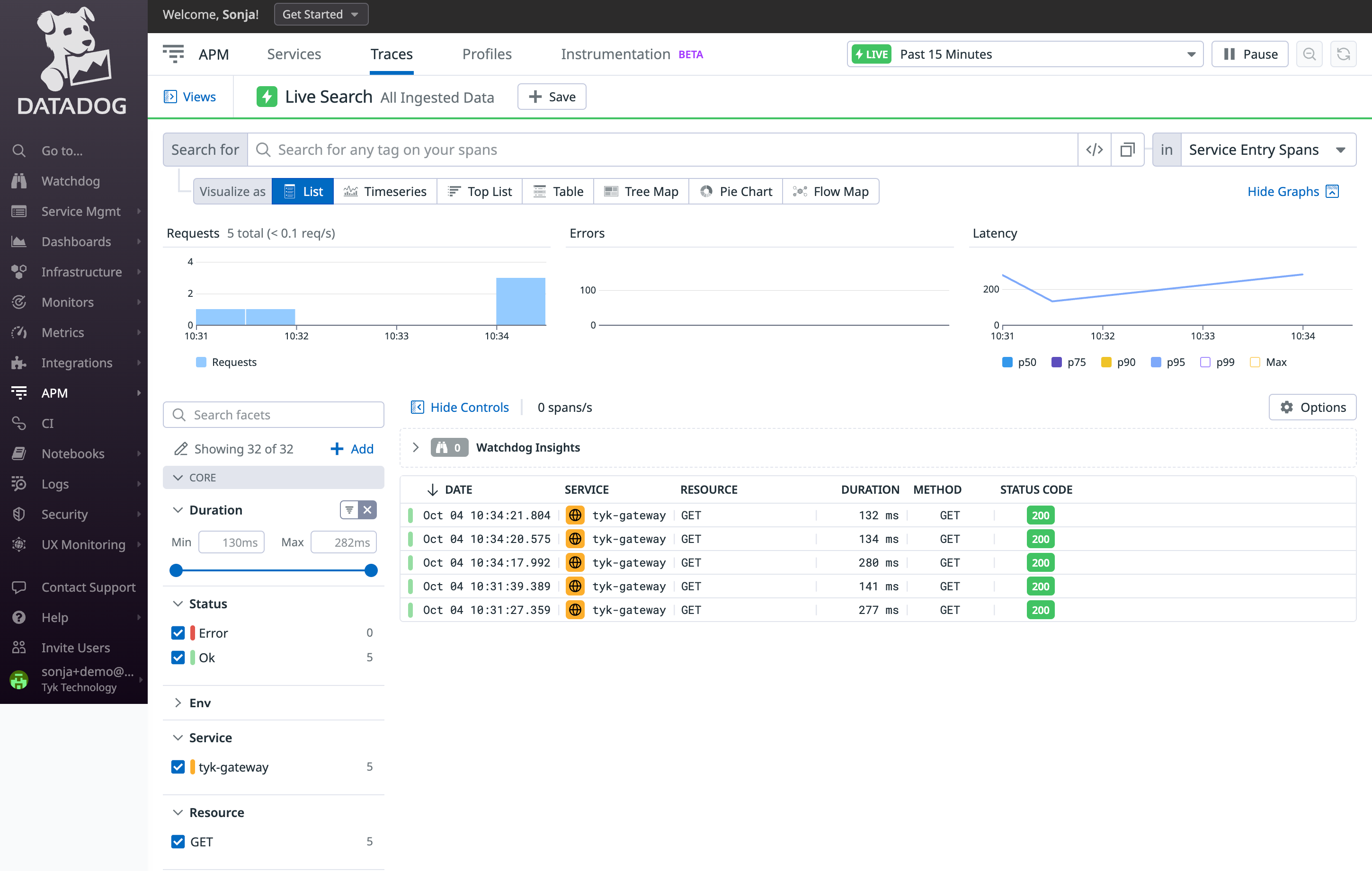Open the Security section in sidebar

click(x=64, y=514)
